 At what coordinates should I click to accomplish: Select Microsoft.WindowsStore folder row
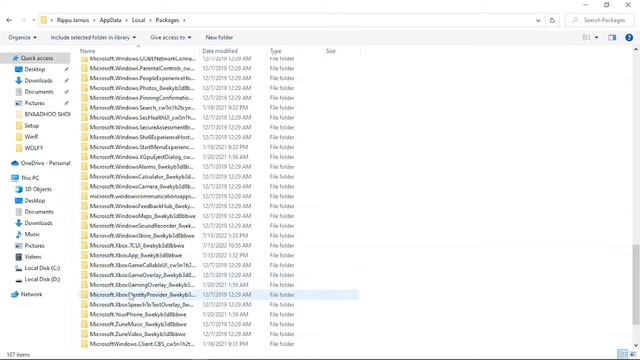click(220, 236)
